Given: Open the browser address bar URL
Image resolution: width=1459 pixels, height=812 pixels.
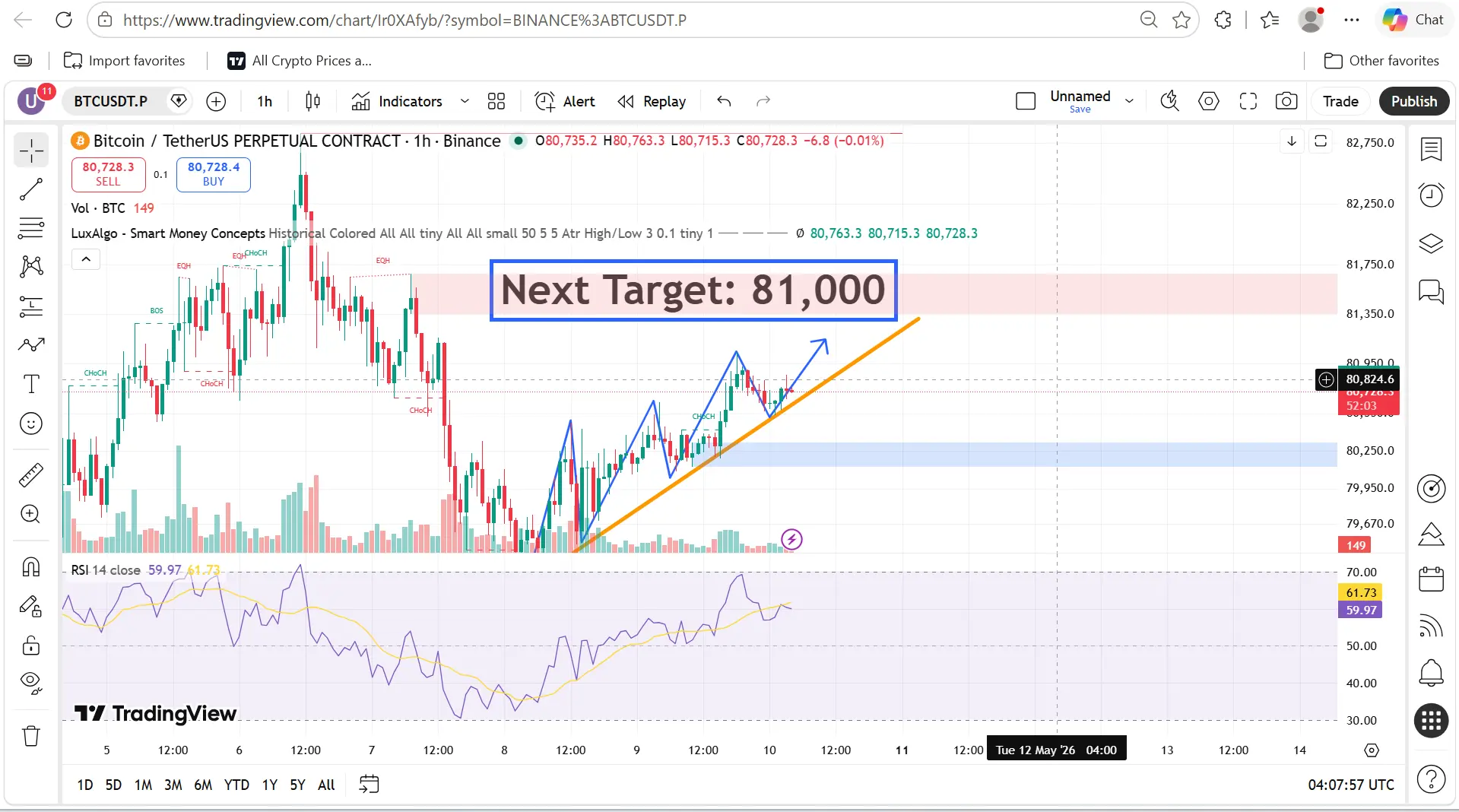Looking at the screenshot, I should click(x=404, y=20).
